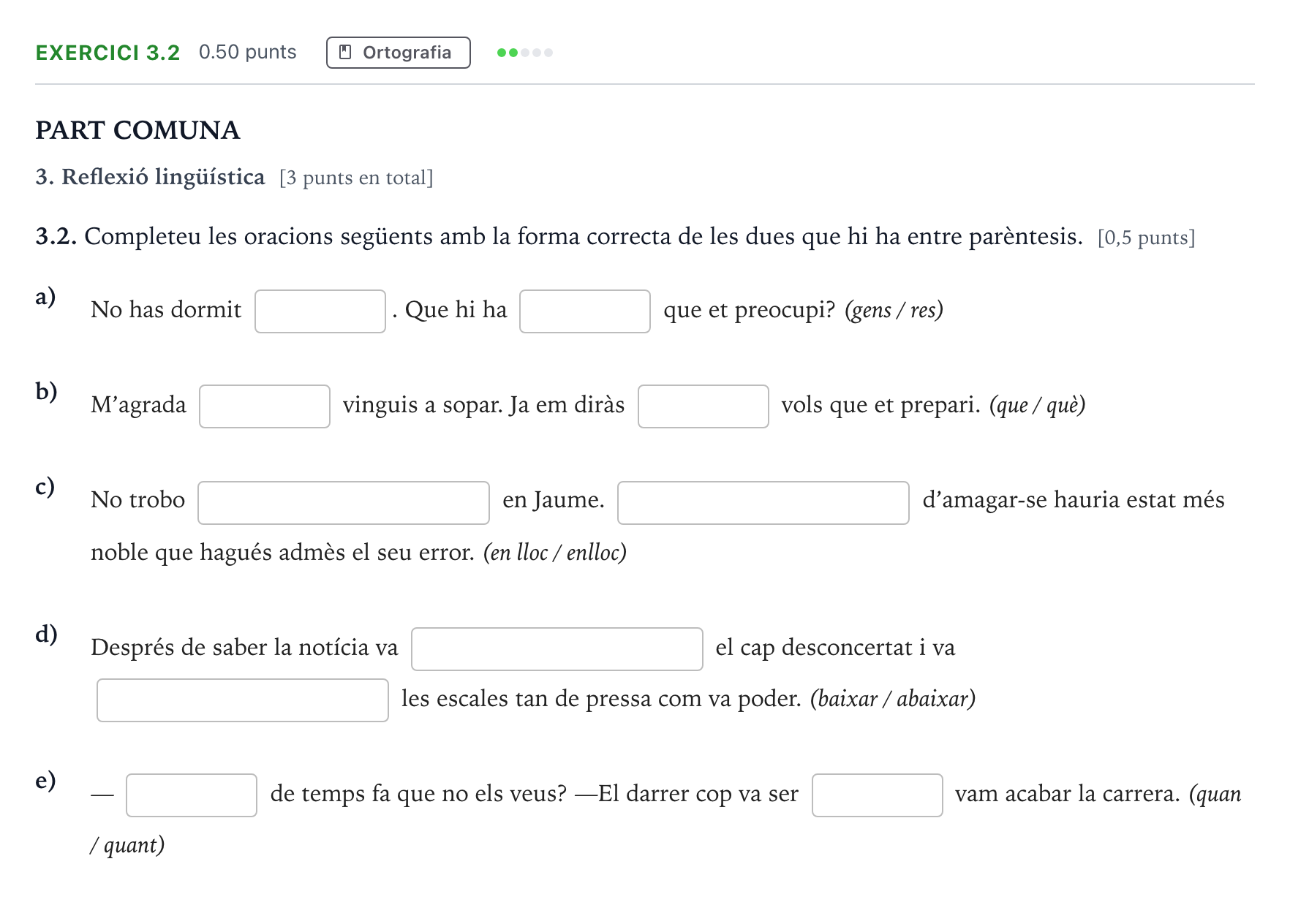Image resolution: width=1290 pixels, height=924 pixels.
Task: Focus blank after 'No trobo'
Action: (x=344, y=503)
